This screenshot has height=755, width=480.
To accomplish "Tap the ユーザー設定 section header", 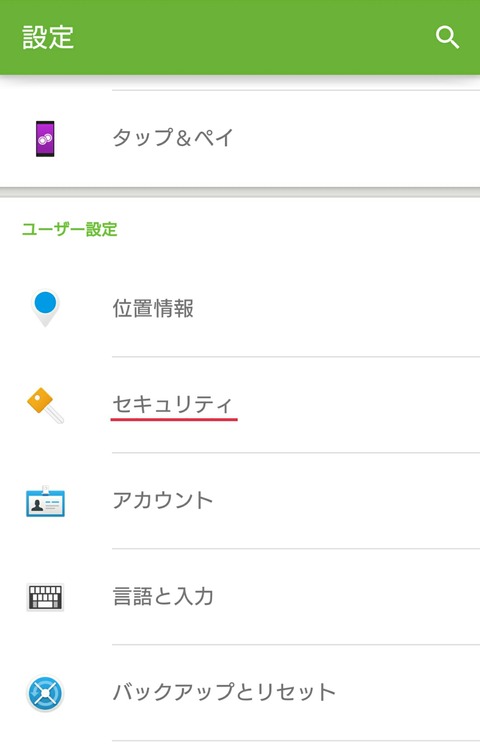I will coord(70,229).
